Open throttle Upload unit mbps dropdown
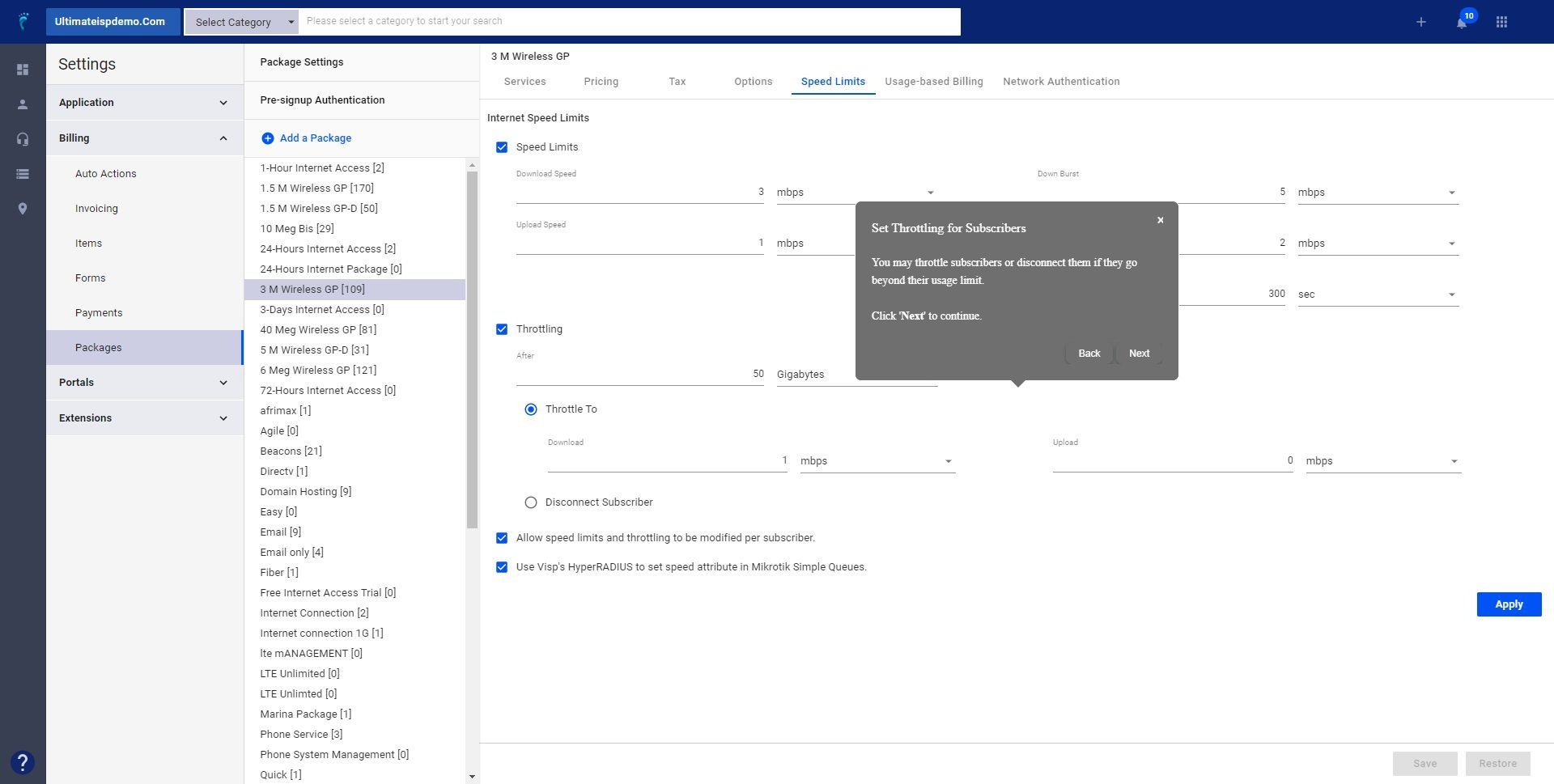Screen dimensions: 1554x784 point(1383,461)
